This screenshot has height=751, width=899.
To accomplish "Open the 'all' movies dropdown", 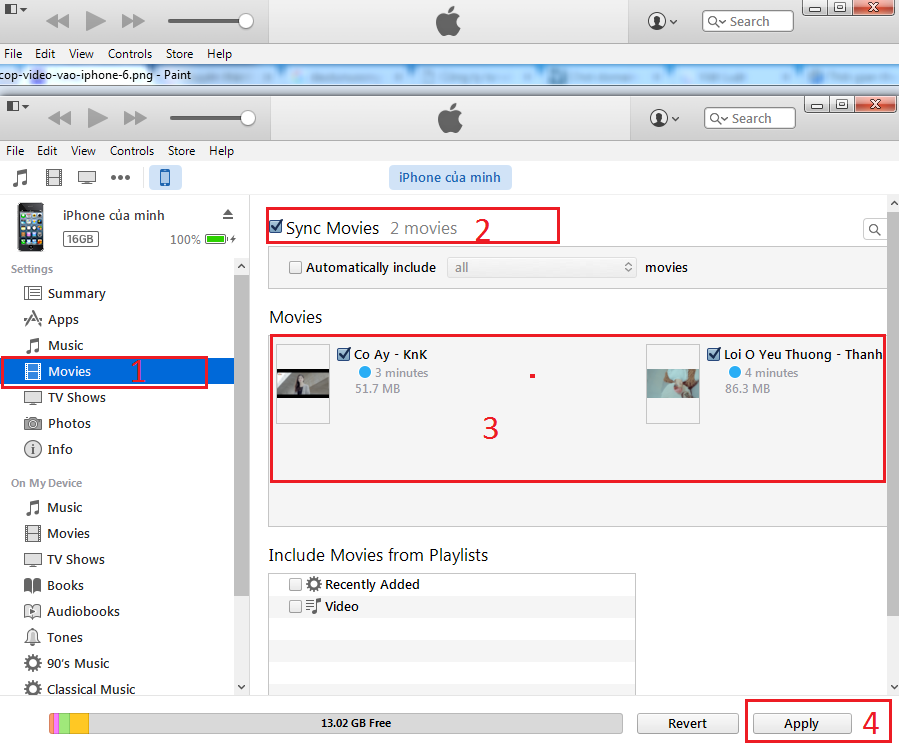I will tap(541, 267).
